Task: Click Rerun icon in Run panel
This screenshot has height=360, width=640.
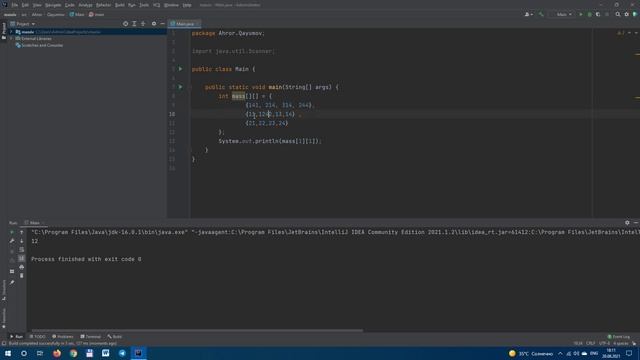Action: point(12,232)
